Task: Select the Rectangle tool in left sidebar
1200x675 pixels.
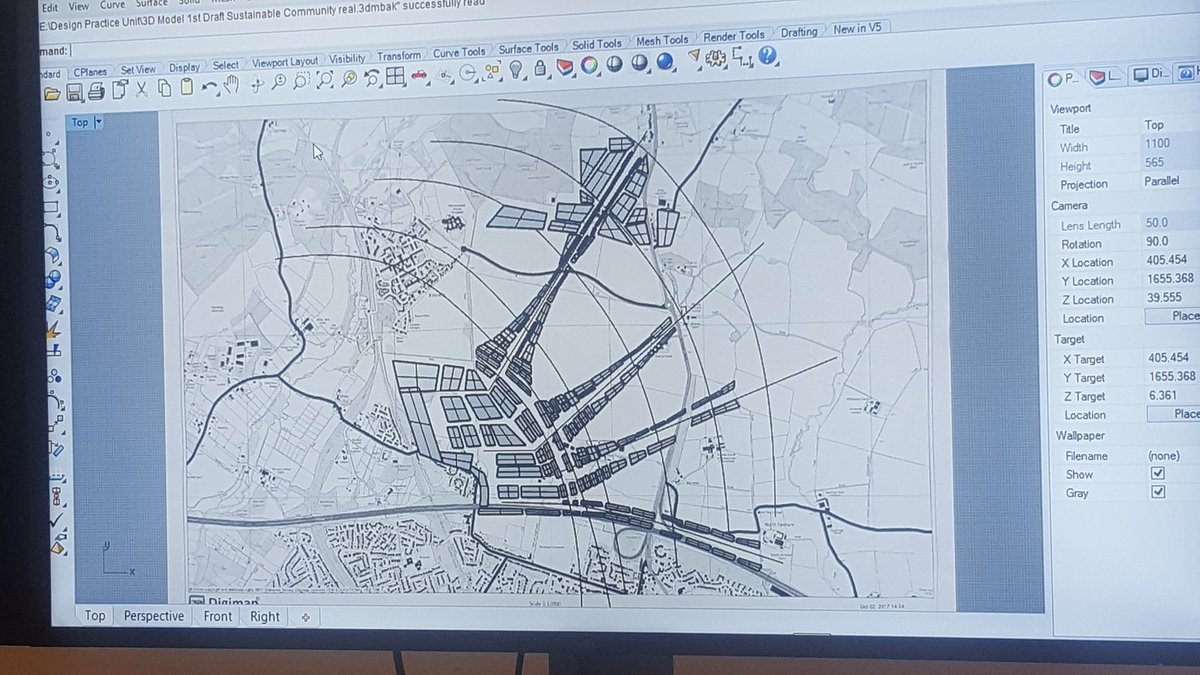Action: (52, 206)
